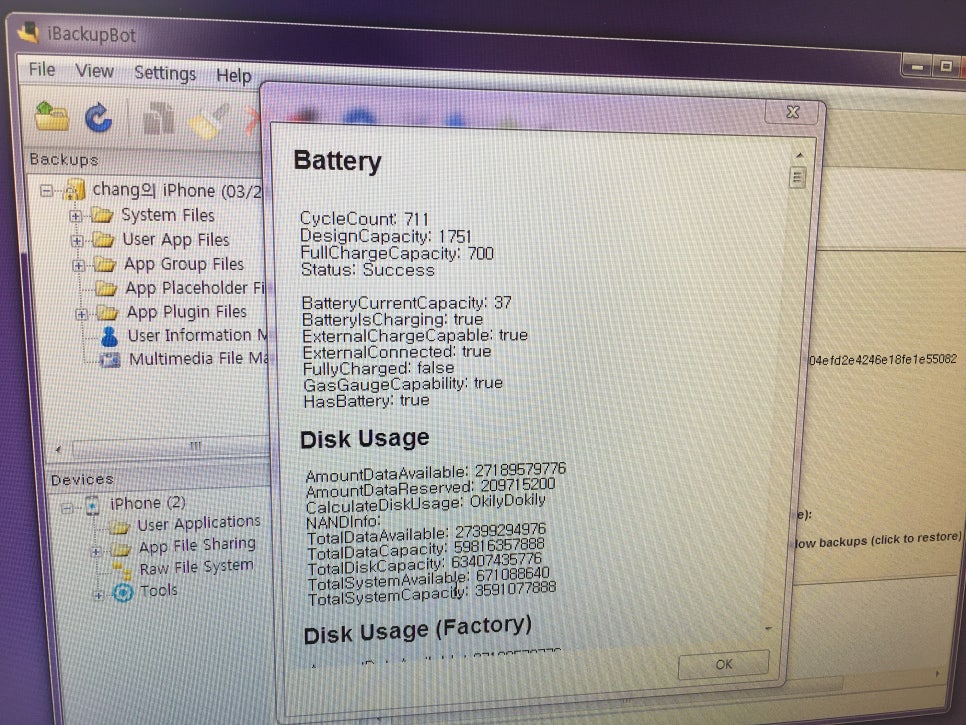The image size is (966, 725).
Task: Select the User App Files tree label
Action: pyautogui.click(x=176, y=240)
